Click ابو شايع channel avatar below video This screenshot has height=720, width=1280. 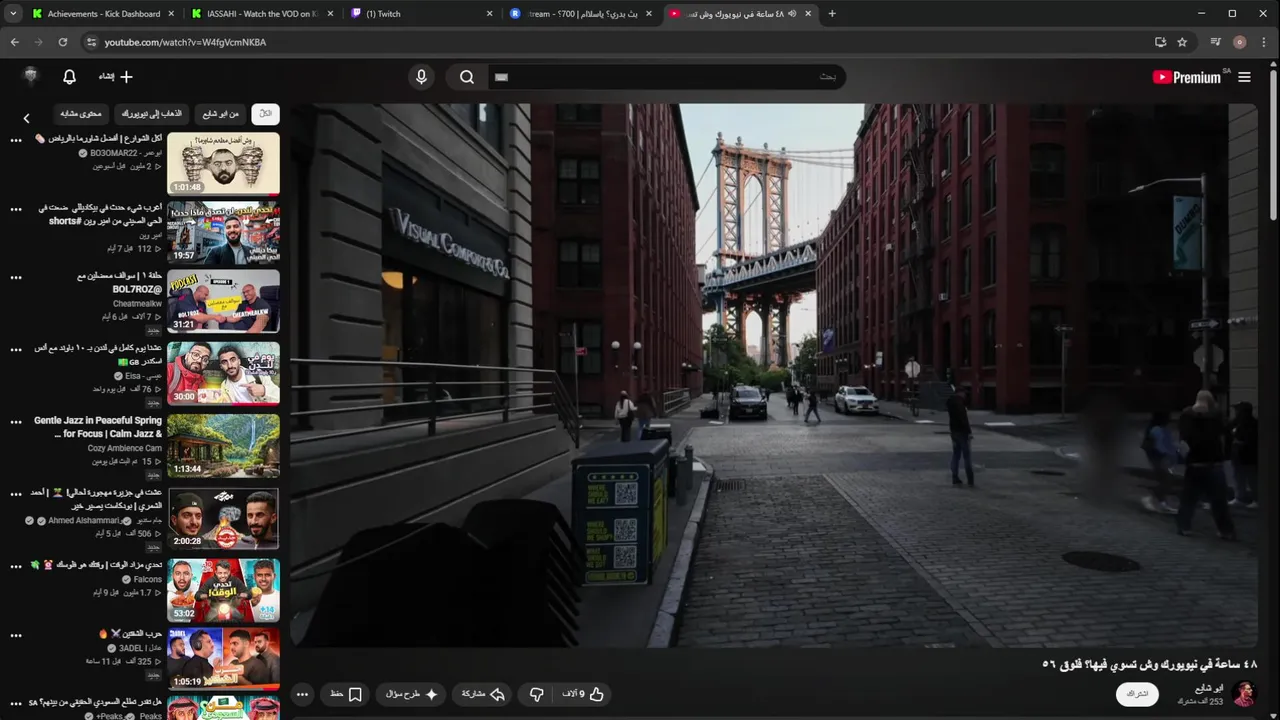(x=1244, y=693)
